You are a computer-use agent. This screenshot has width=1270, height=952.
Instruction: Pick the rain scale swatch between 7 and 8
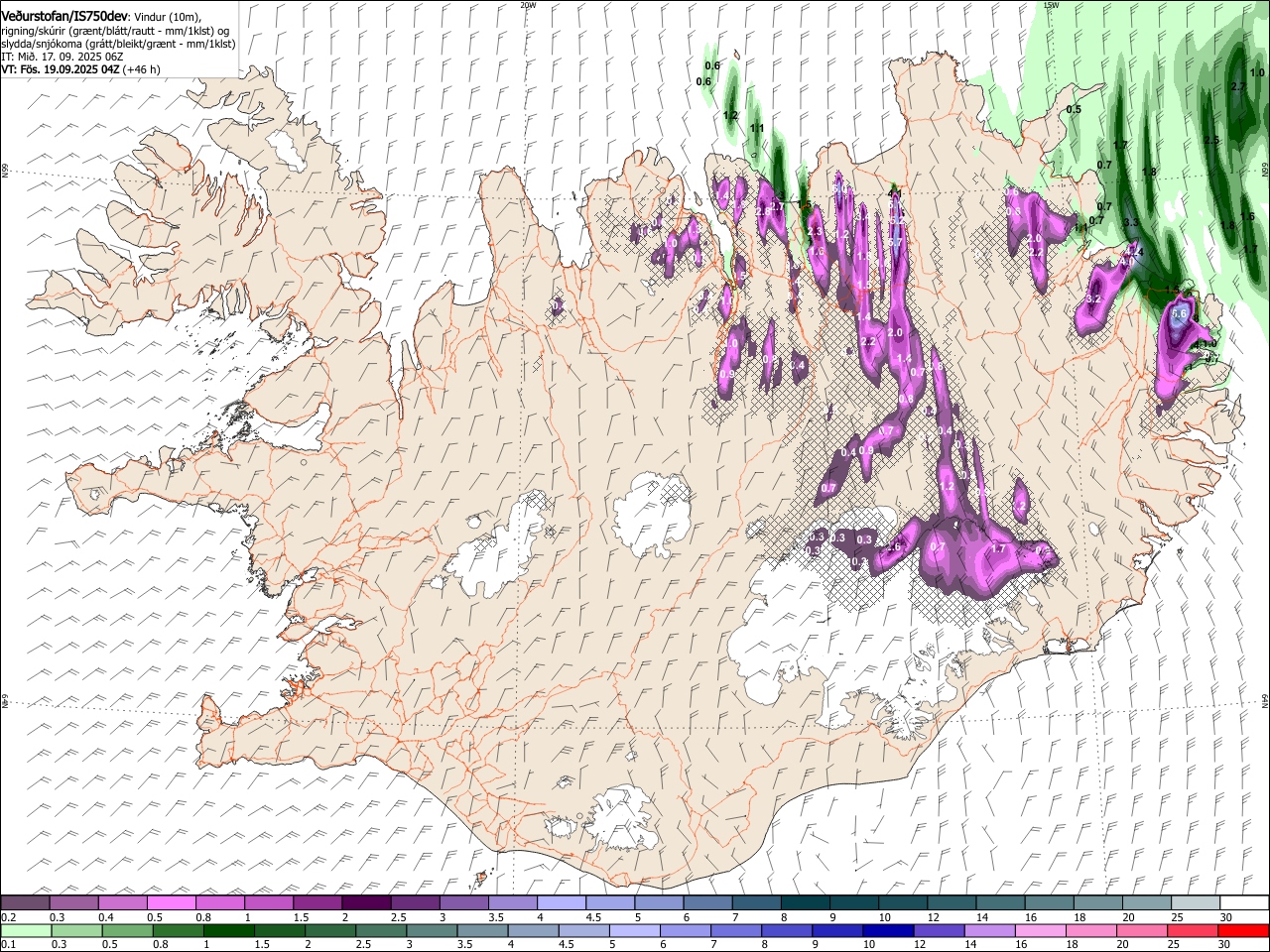[x=736, y=930]
